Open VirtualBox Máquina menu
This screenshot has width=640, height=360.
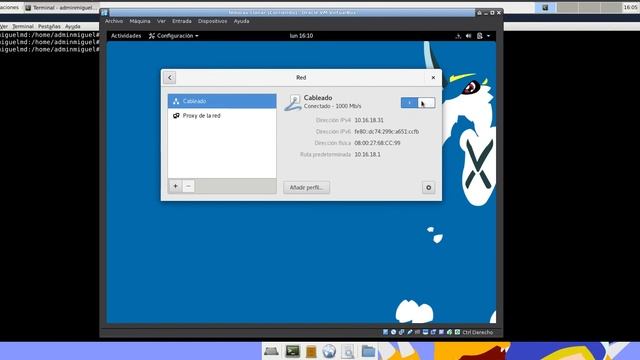[x=140, y=21]
